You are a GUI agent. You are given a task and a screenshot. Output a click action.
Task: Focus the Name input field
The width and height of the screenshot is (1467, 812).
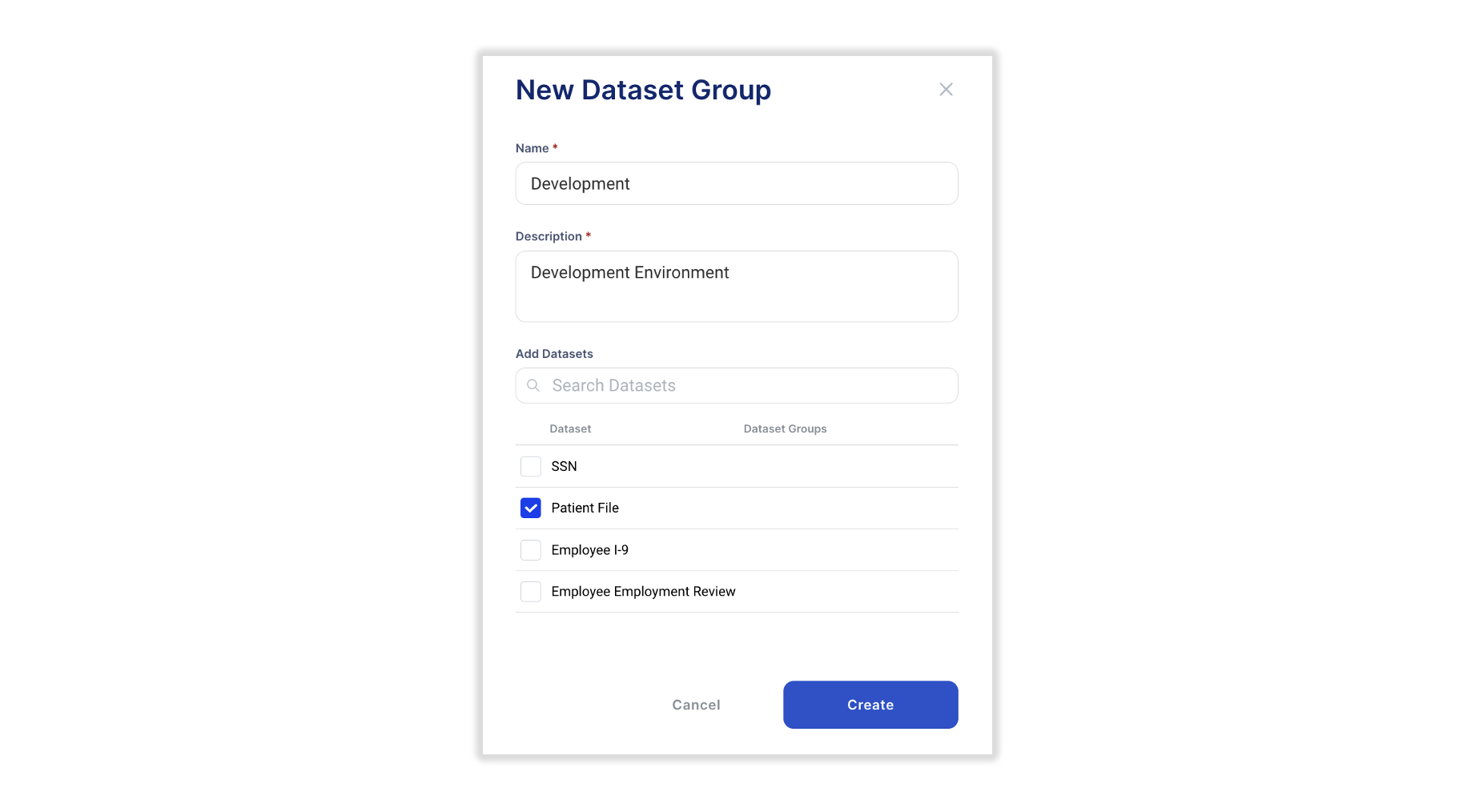click(737, 183)
